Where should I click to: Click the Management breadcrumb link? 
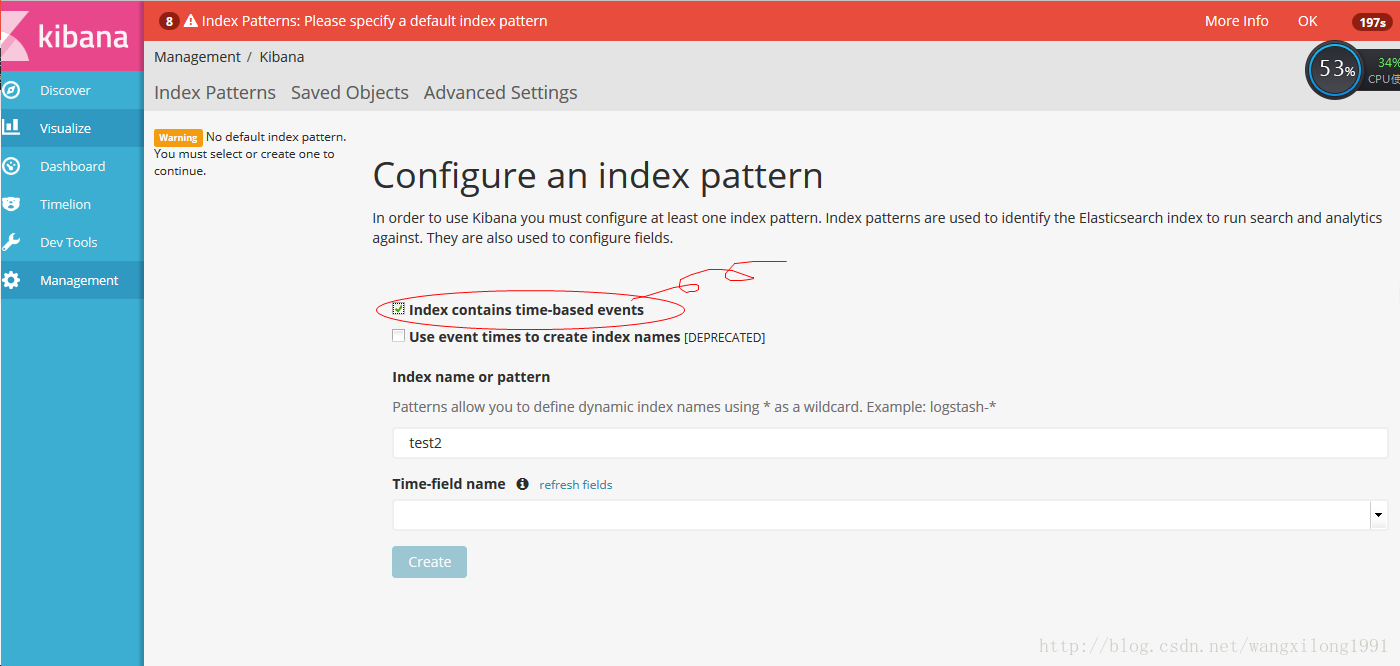197,57
